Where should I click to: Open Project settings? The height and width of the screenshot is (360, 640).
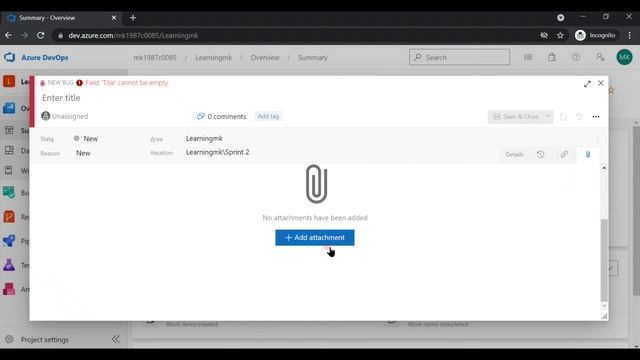coord(44,340)
